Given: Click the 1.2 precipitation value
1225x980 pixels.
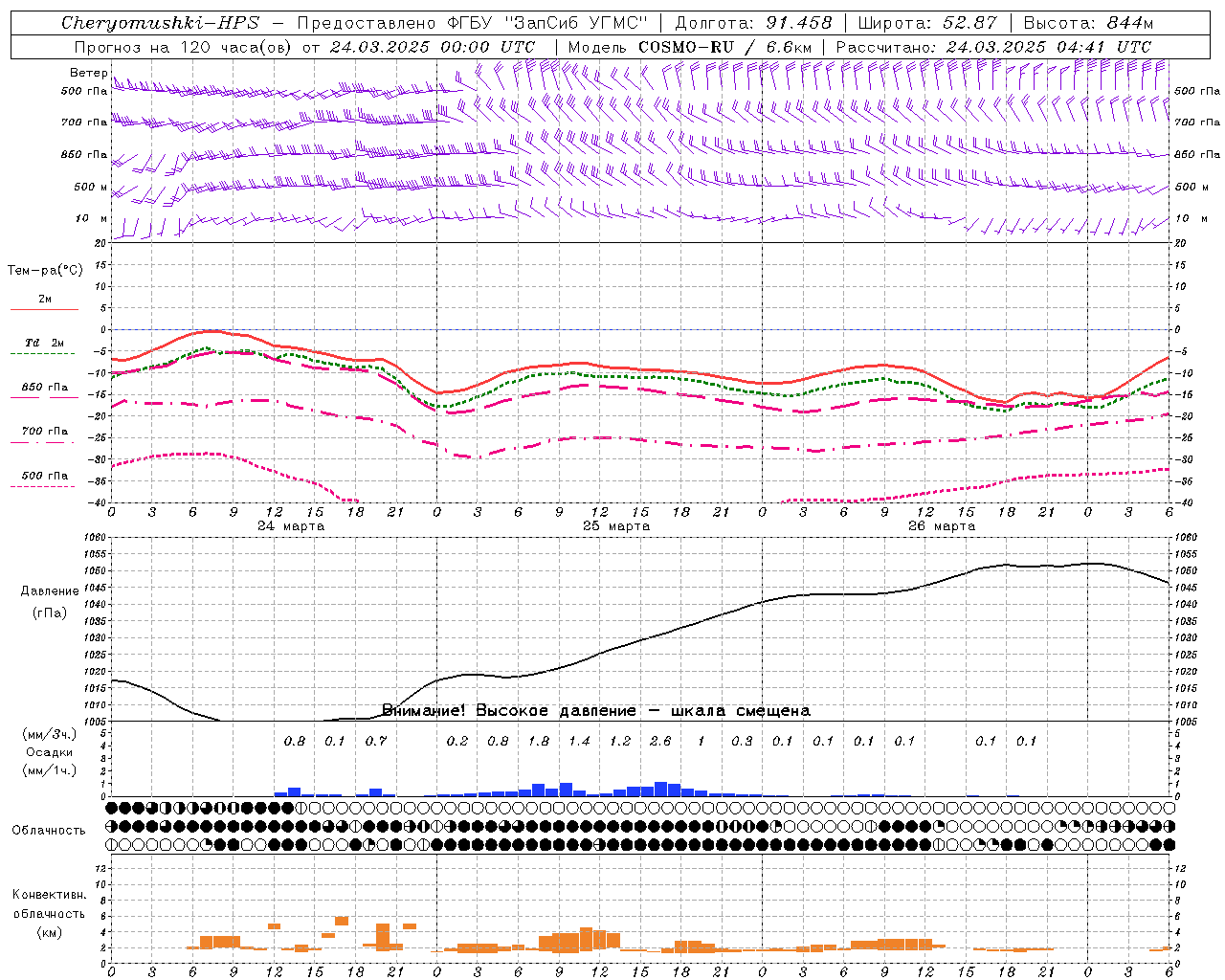Looking at the screenshot, I should (x=620, y=741).
